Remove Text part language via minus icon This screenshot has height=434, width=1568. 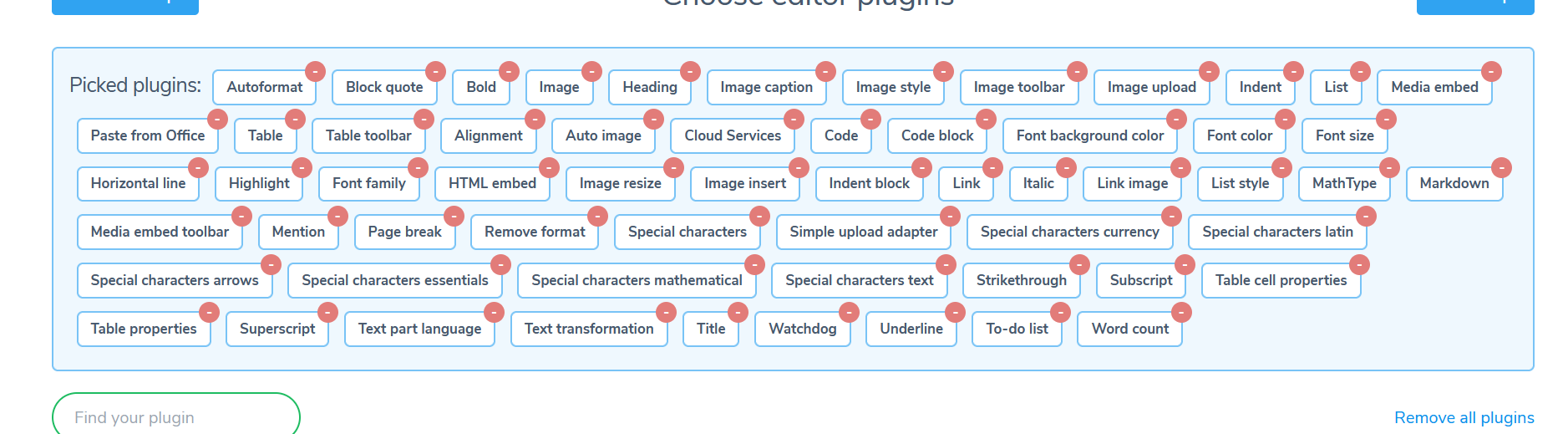pyautogui.click(x=494, y=312)
